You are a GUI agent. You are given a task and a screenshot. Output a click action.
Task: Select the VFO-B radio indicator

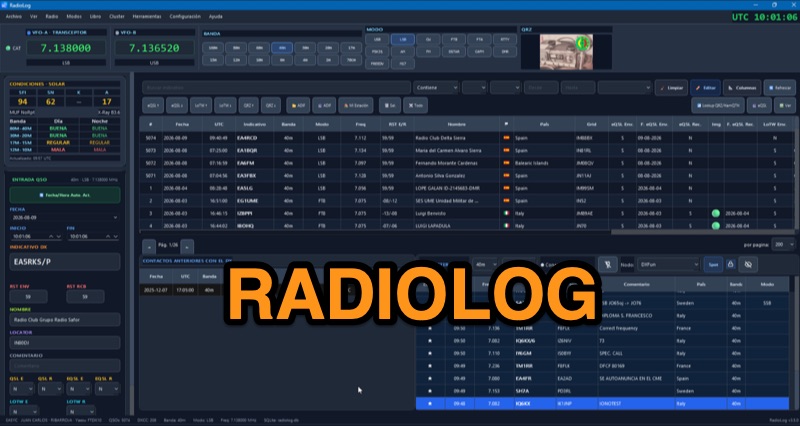click(x=117, y=33)
